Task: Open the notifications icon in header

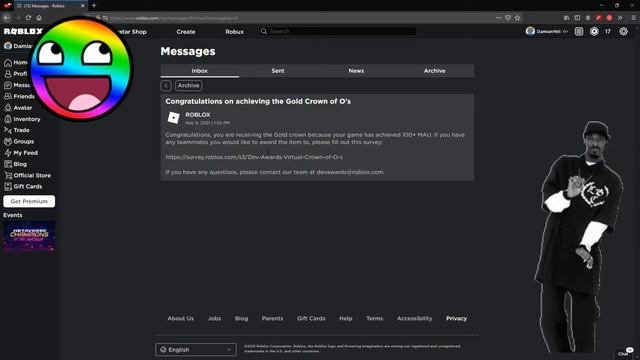Action: click(x=579, y=31)
